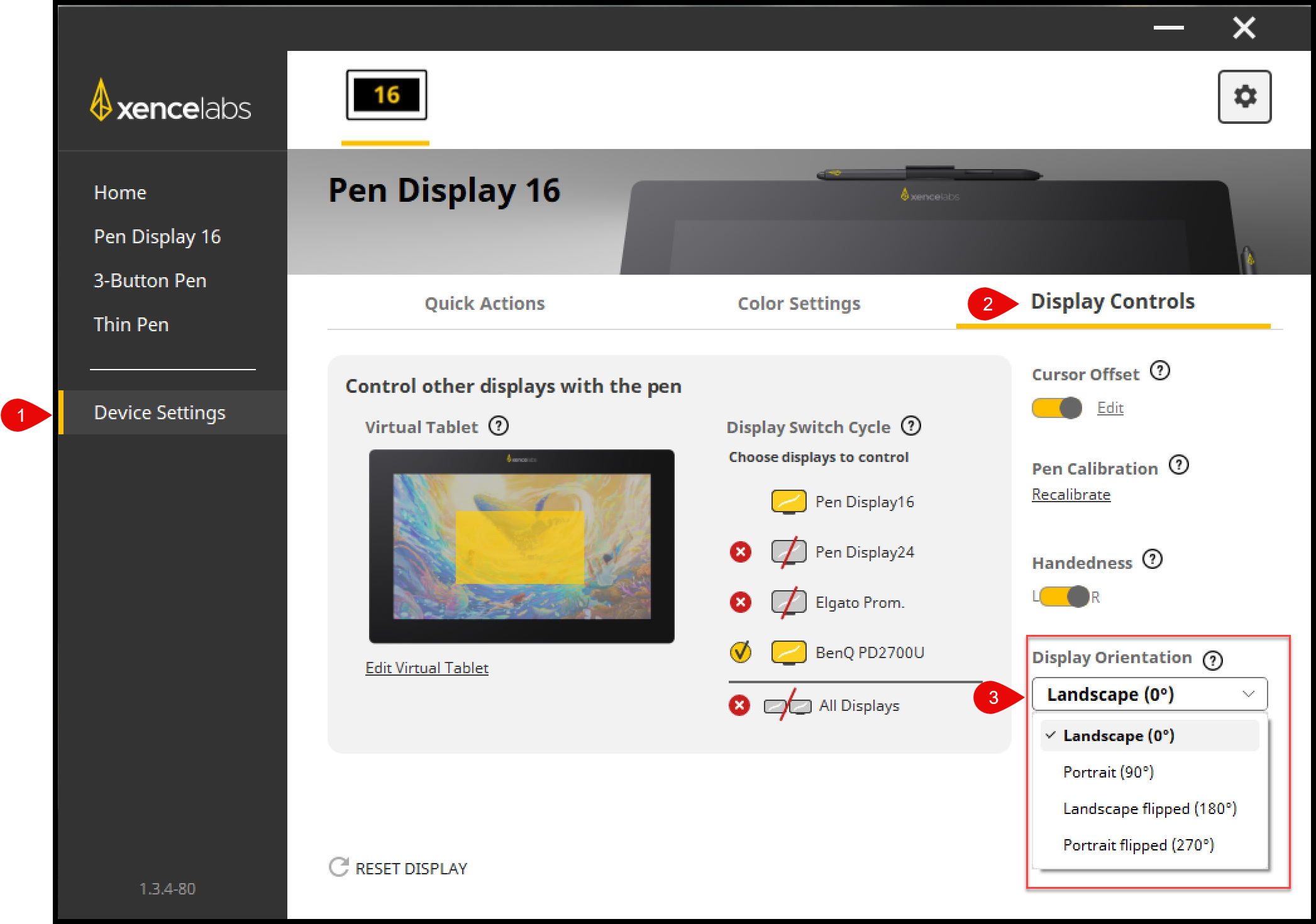Open 3-Button Pen in sidebar
This screenshot has height=924, width=1316.
click(x=150, y=280)
